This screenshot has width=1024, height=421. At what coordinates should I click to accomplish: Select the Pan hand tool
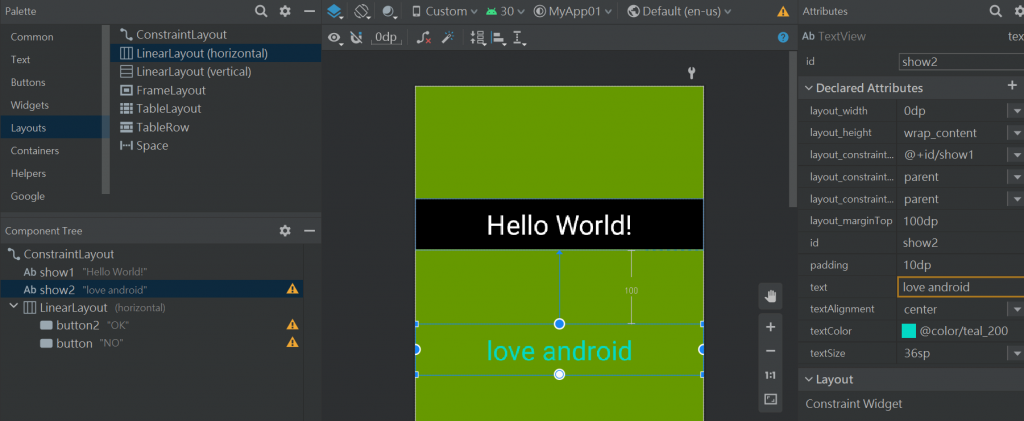point(770,295)
